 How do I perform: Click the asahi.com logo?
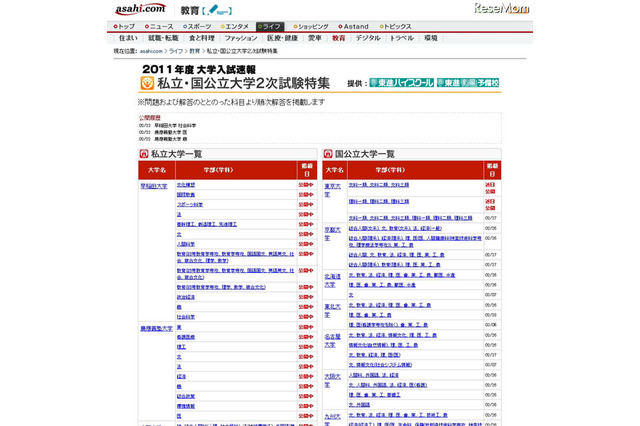140,9
